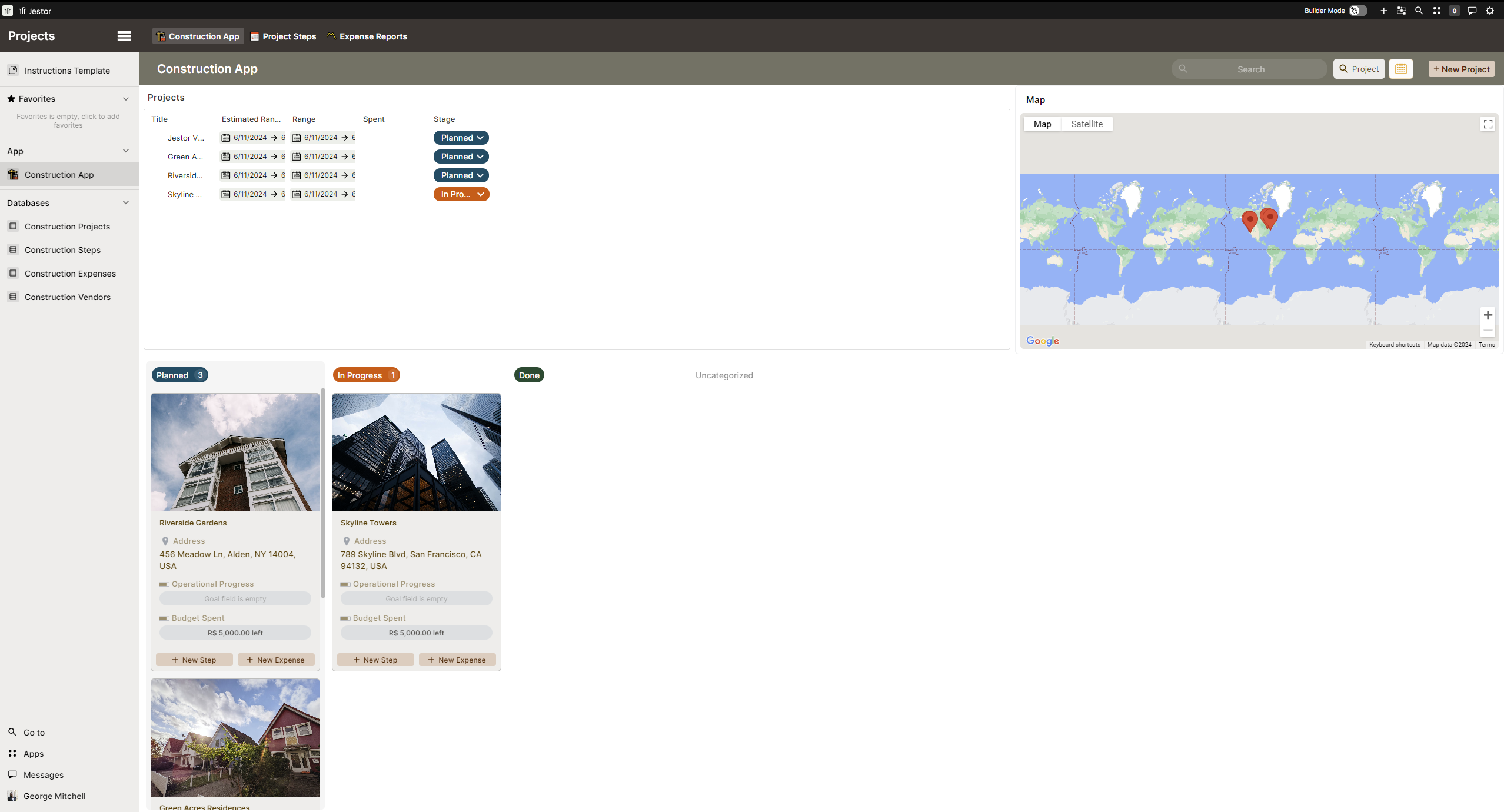Click the apps grid icon in top bar
The image size is (1504, 812).
click(1436, 11)
